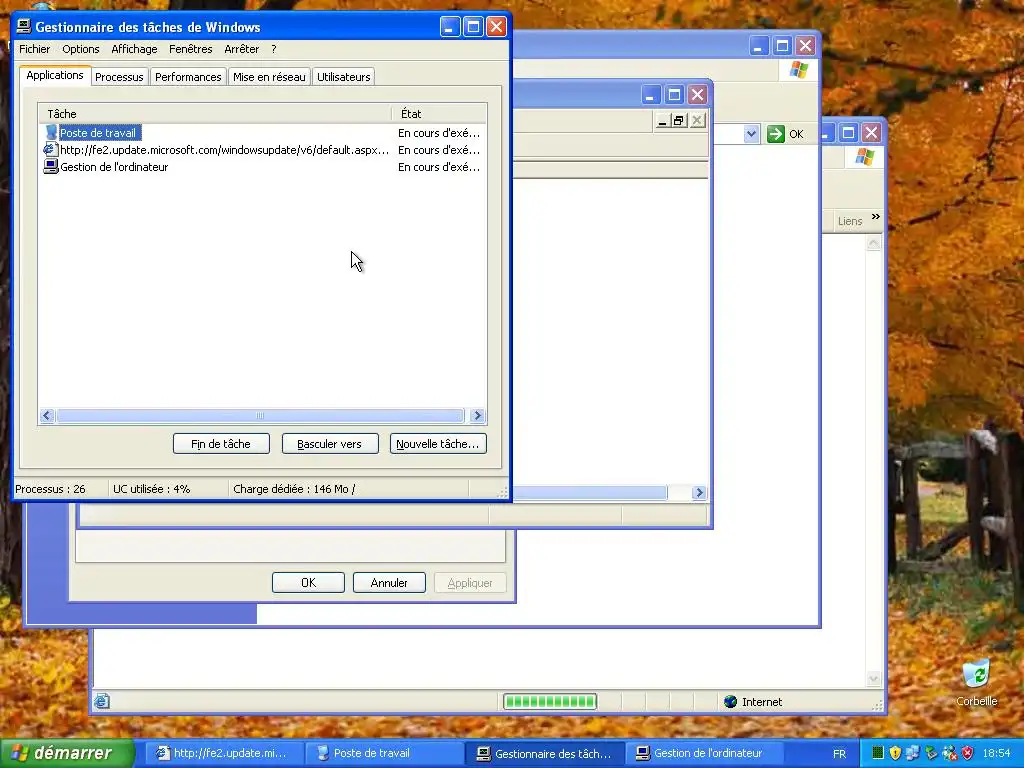Expand the Liens toolbar chevron in Internet Explorer
Screen dimensions: 1024x768
[x=876, y=217]
